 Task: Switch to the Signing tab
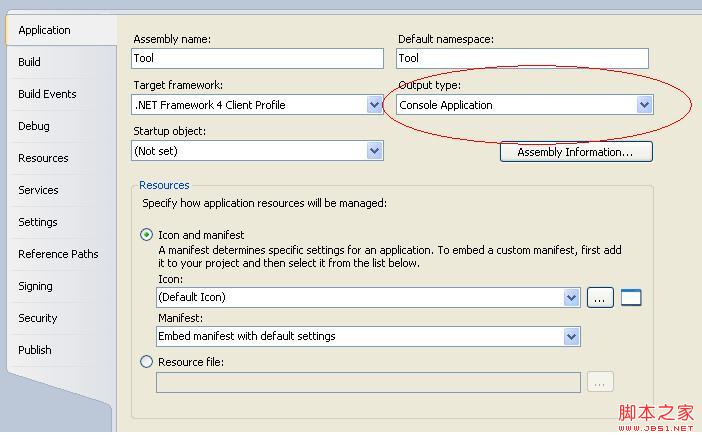pyautogui.click(x=35, y=286)
